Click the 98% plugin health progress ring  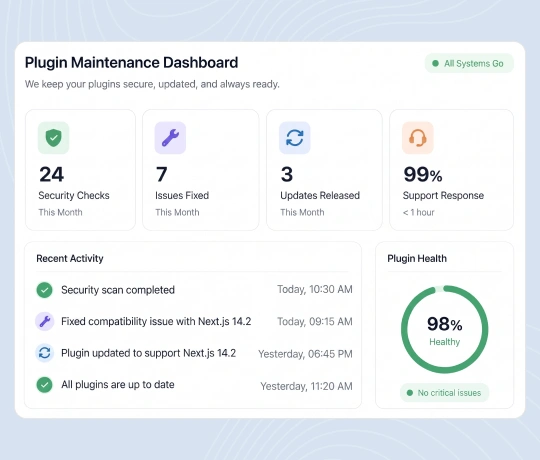click(x=444, y=329)
